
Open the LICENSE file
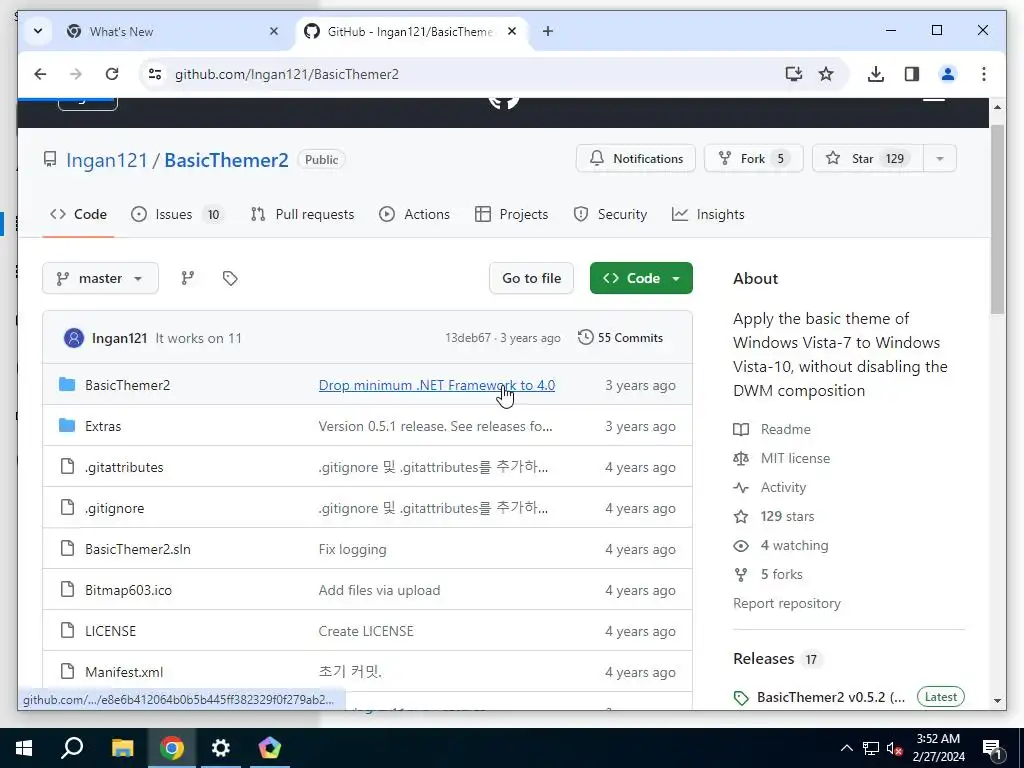point(110,632)
